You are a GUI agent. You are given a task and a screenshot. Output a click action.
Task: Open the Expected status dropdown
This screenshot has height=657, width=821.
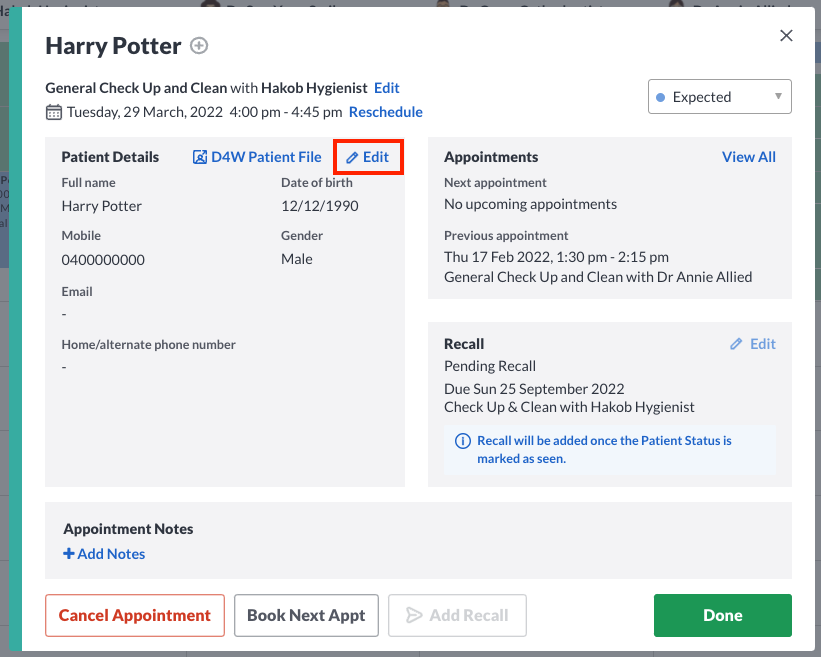719,97
